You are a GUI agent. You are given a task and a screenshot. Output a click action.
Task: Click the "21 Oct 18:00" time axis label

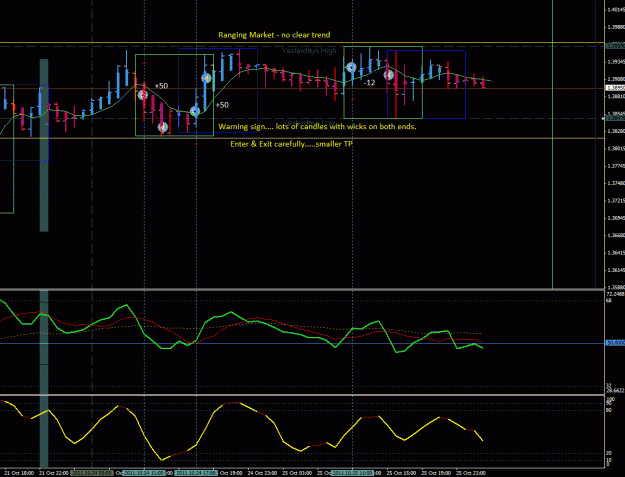click(20, 473)
